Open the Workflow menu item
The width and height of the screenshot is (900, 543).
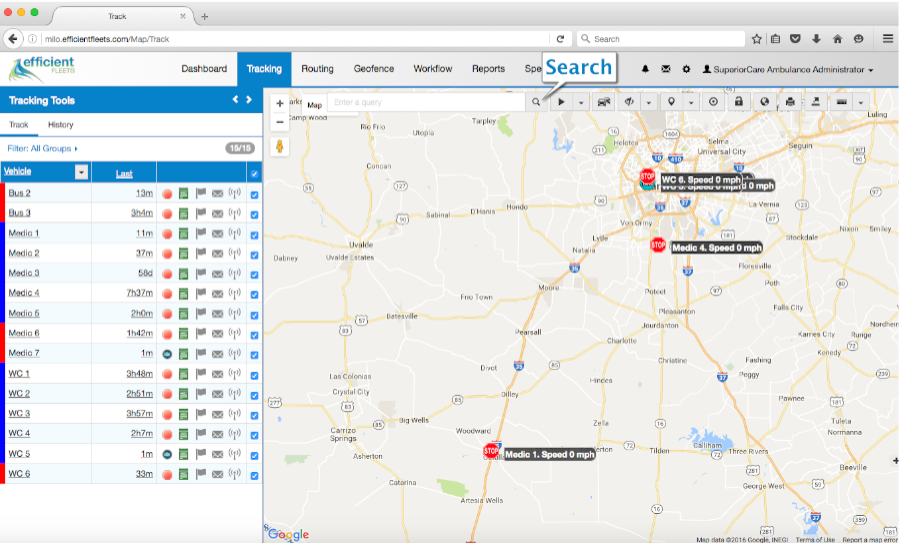pyautogui.click(x=433, y=69)
